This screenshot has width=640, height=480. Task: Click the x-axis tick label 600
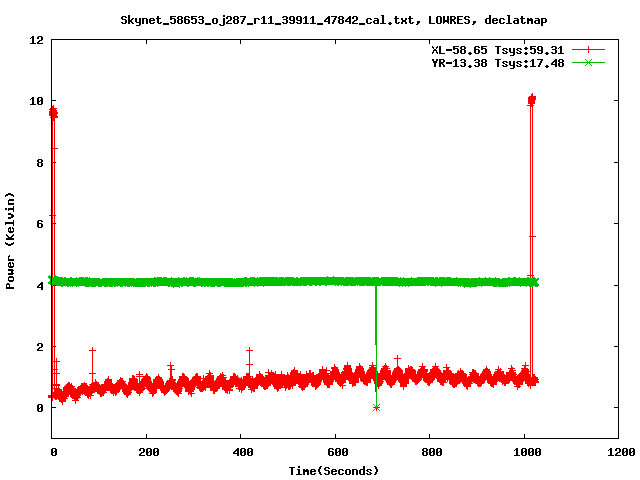tap(338, 452)
